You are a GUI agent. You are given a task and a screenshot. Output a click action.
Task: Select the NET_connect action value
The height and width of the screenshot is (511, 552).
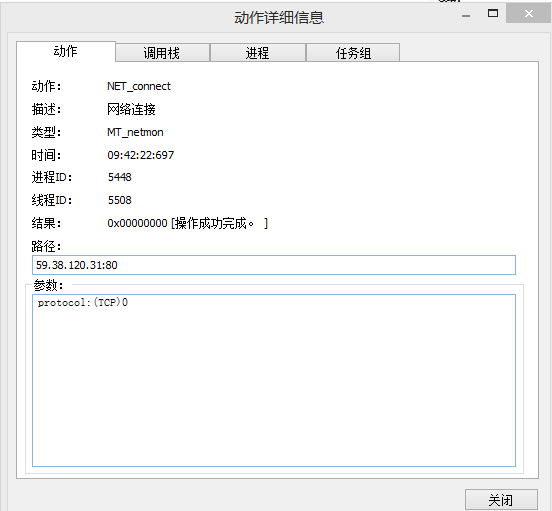pyautogui.click(x=139, y=86)
